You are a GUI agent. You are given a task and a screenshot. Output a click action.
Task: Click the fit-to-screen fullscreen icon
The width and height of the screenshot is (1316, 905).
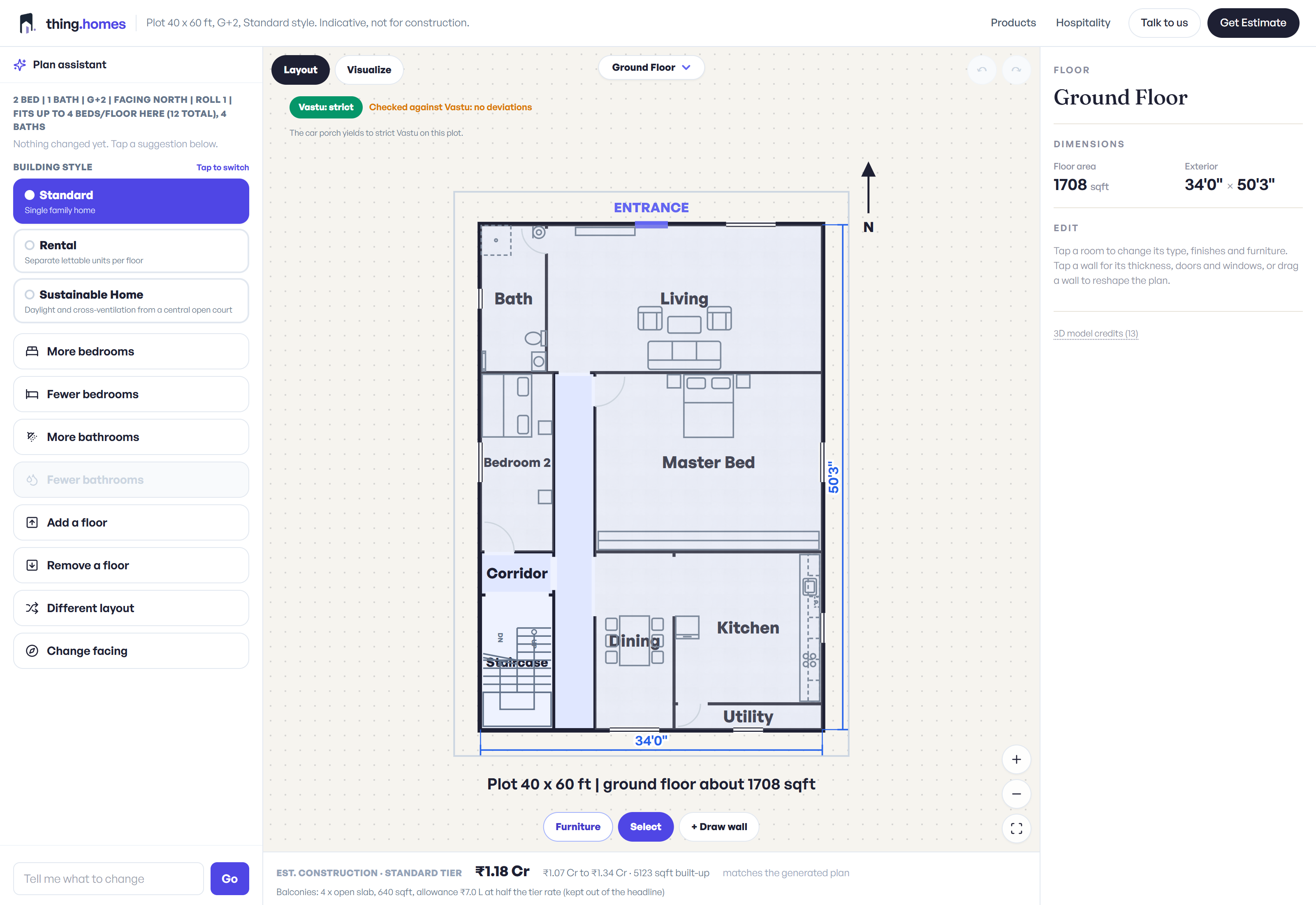(x=1016, y=828)
